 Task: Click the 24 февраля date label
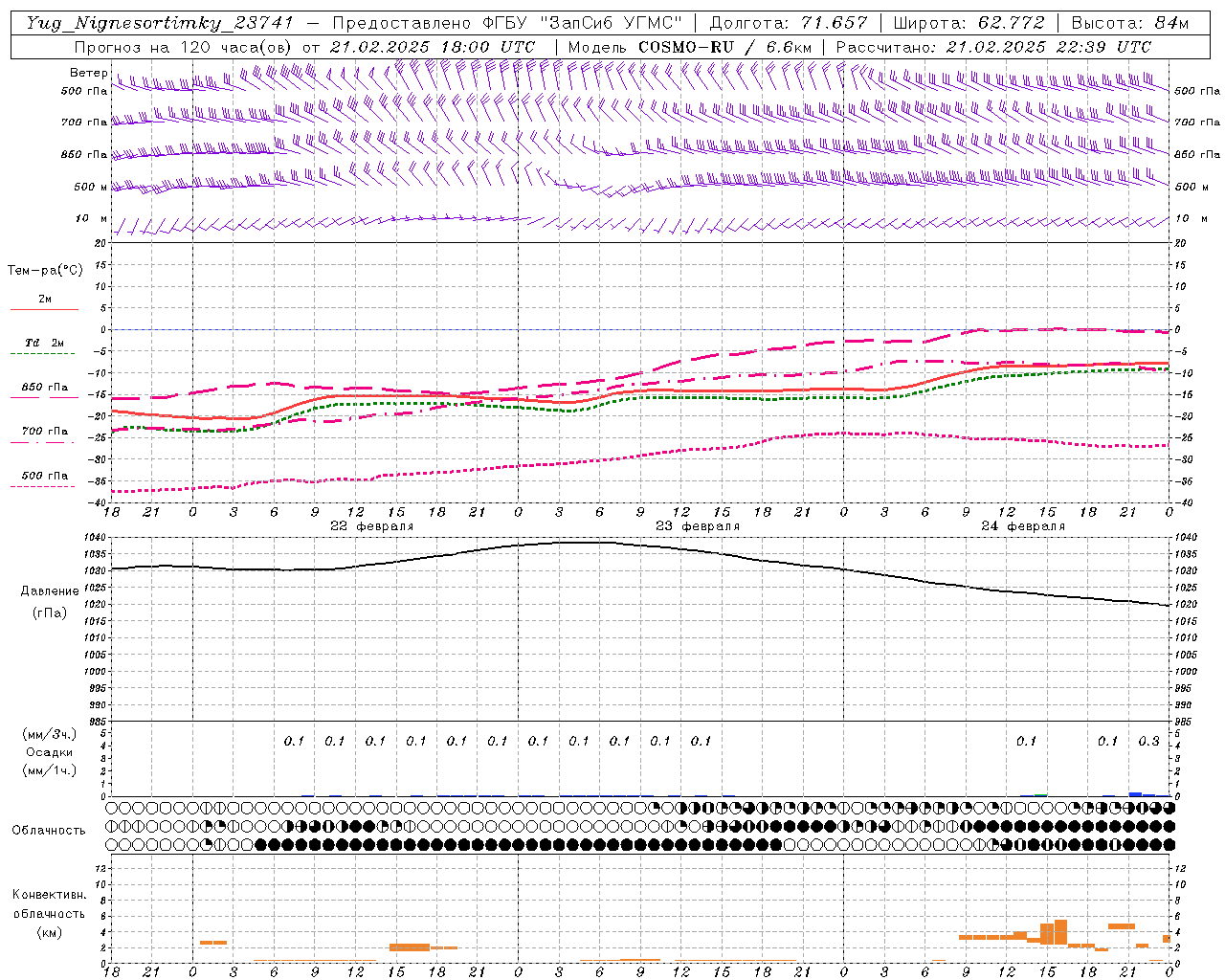coord(1023,526)
